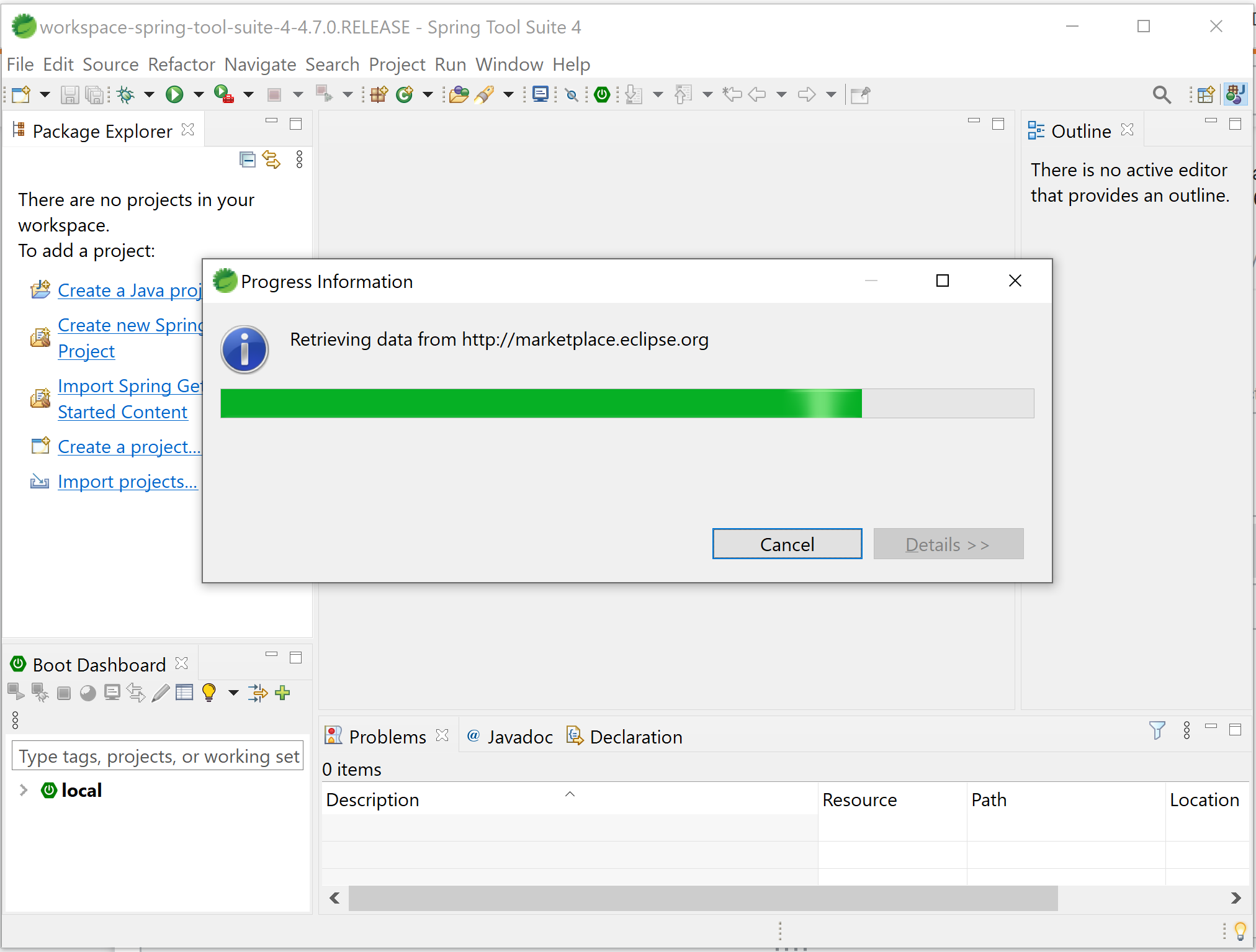
Task: Click the green marketplace progress bar
Action: coord(627,403)
